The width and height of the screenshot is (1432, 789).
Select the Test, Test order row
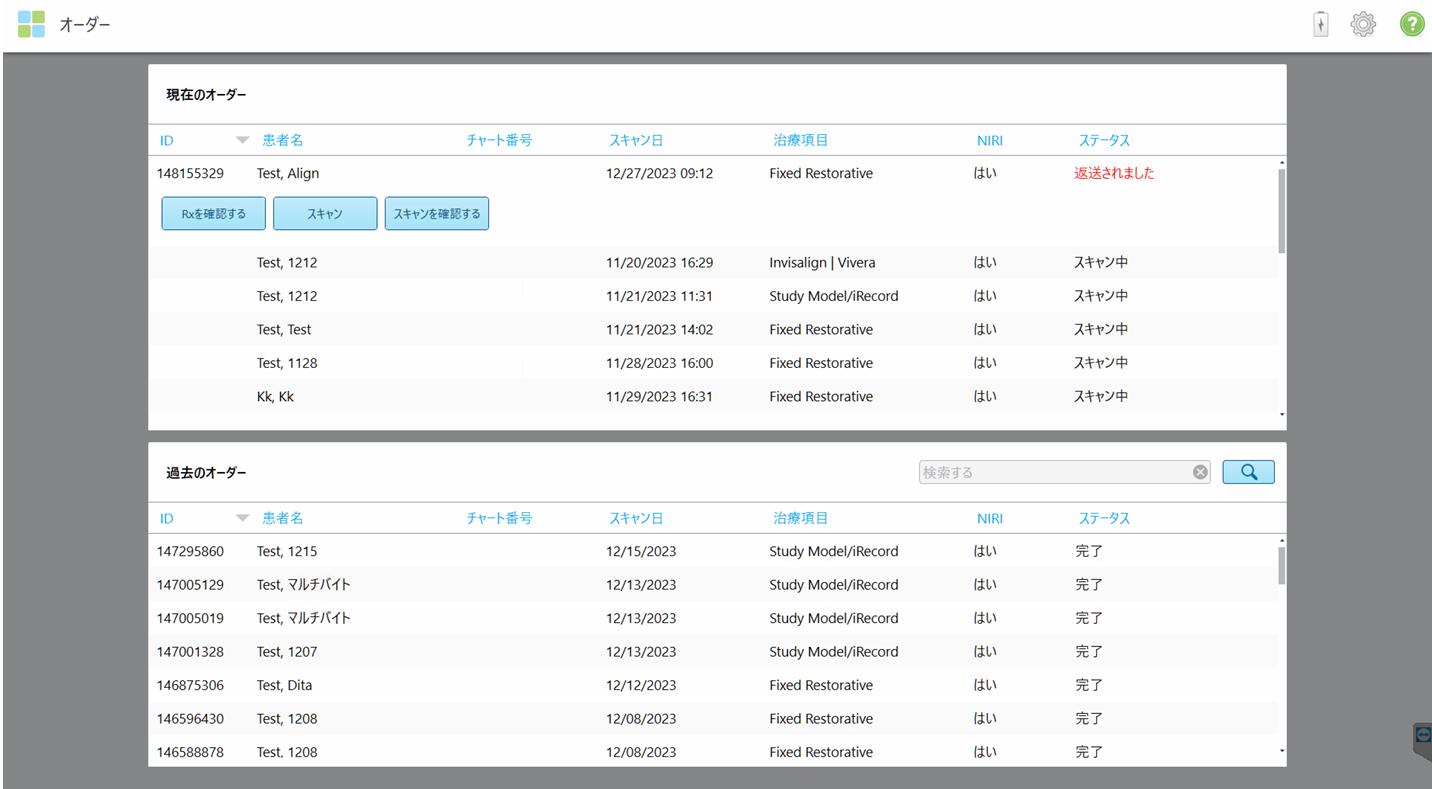713,329
